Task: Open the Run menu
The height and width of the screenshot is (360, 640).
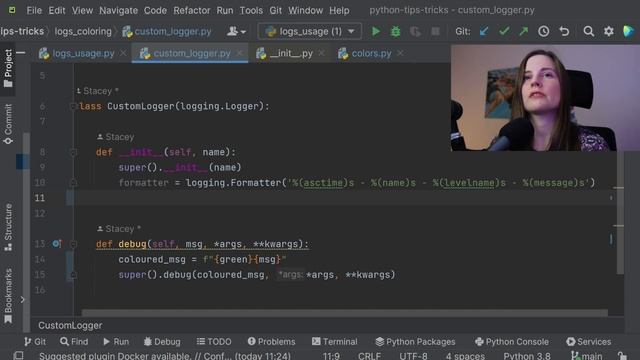Action: point(225,10)
